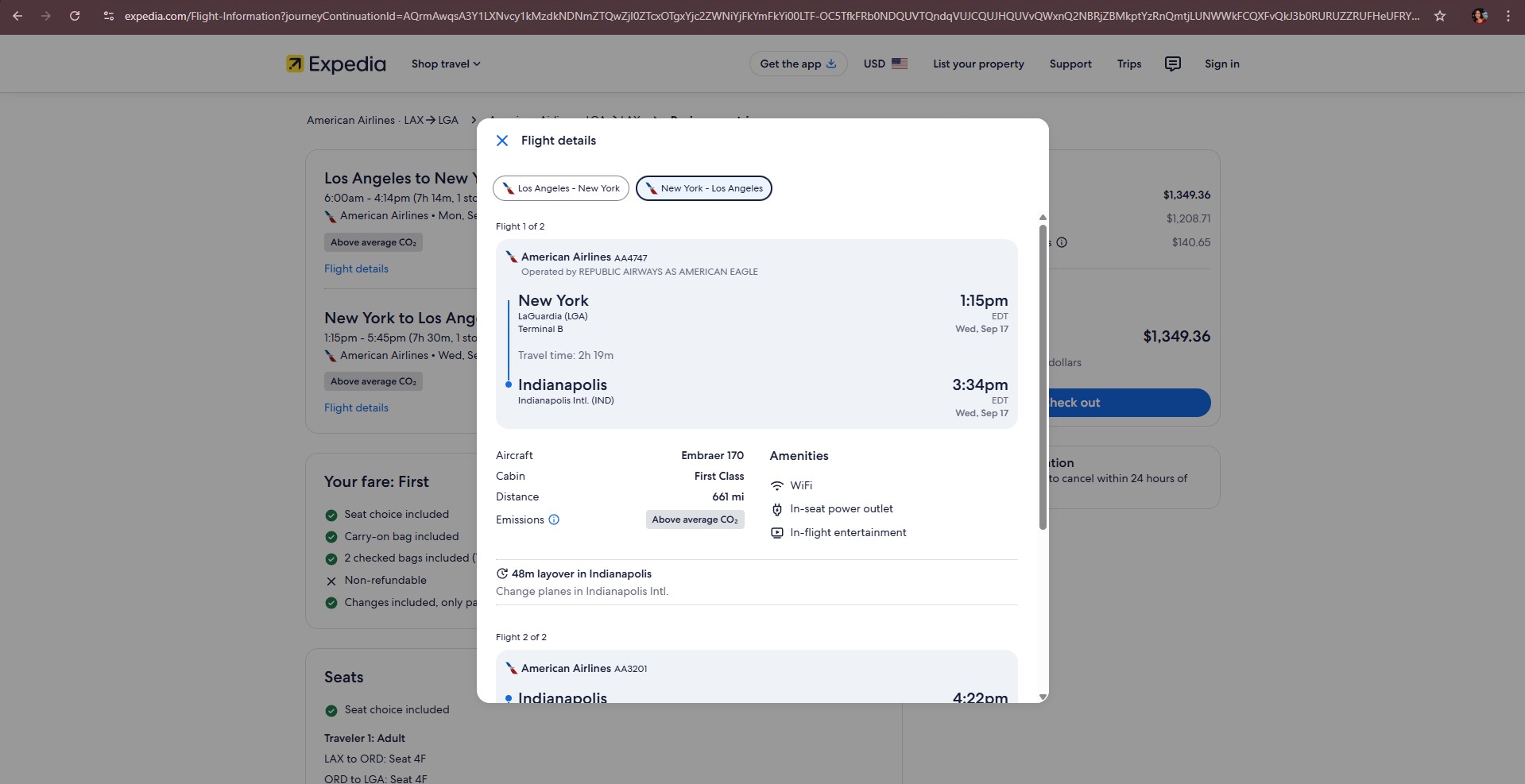Click the Emissions info icon
This screenshot has width=1525, height=784.
tap(554, 519)
